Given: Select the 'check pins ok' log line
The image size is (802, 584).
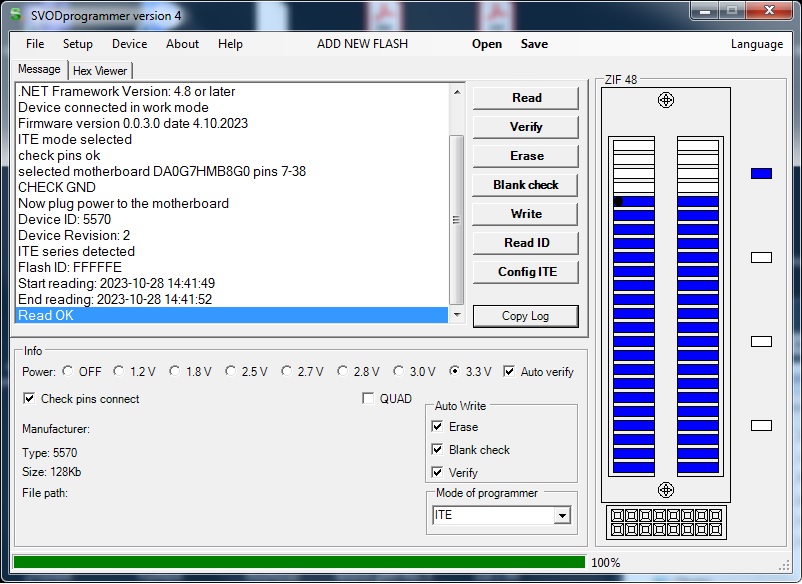Looking at the screenshot, I should click(232, 155).
